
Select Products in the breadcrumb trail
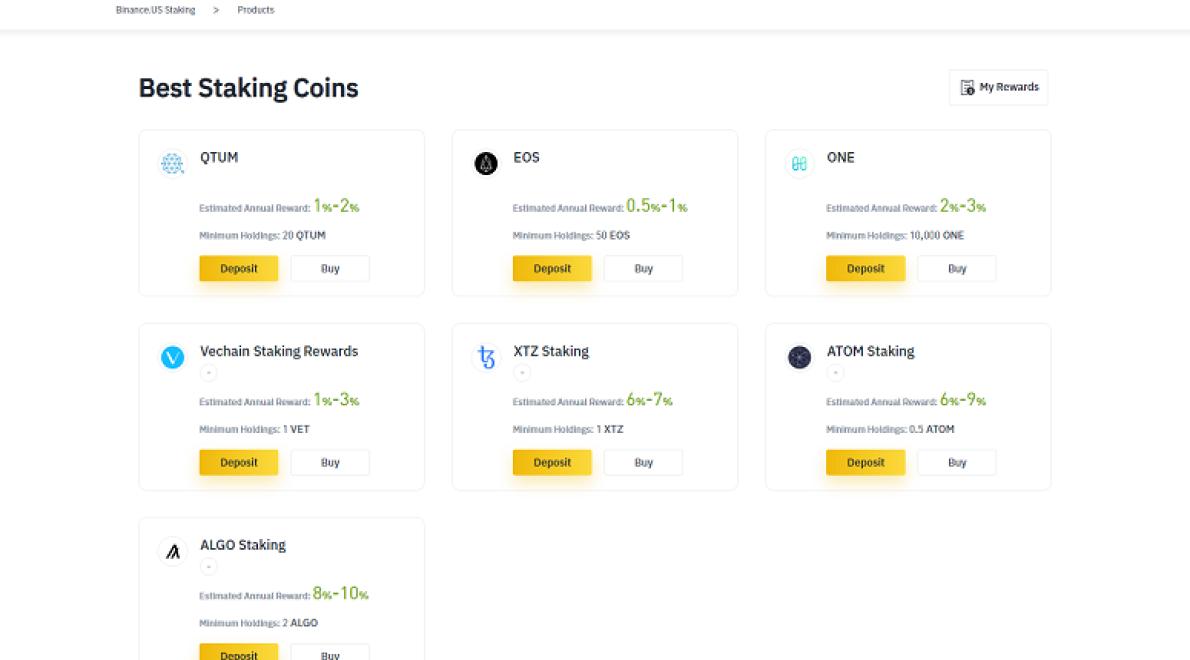point(256,9)
